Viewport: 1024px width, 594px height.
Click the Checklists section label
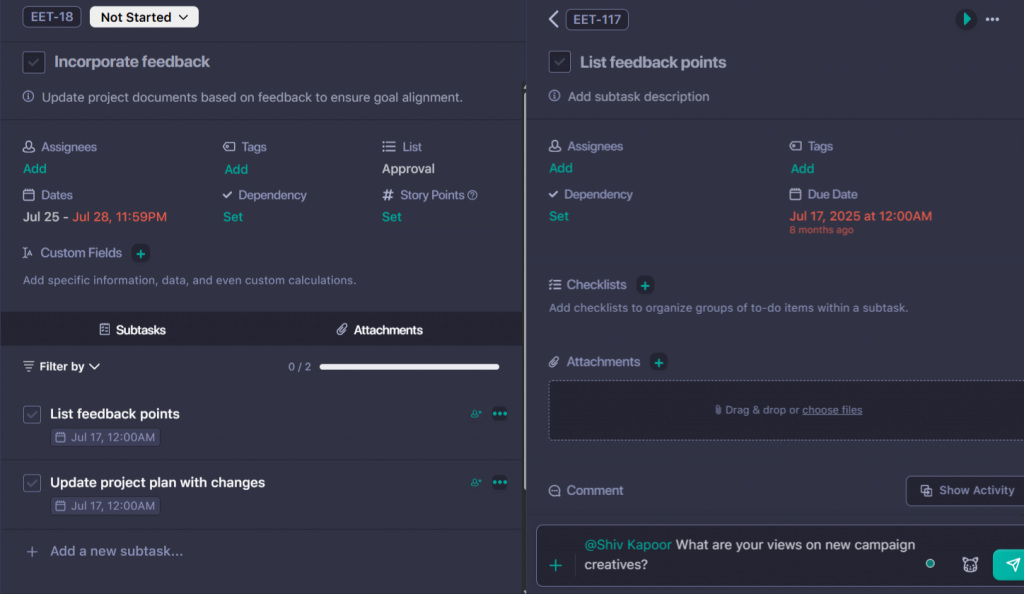[x=596, y=285]
